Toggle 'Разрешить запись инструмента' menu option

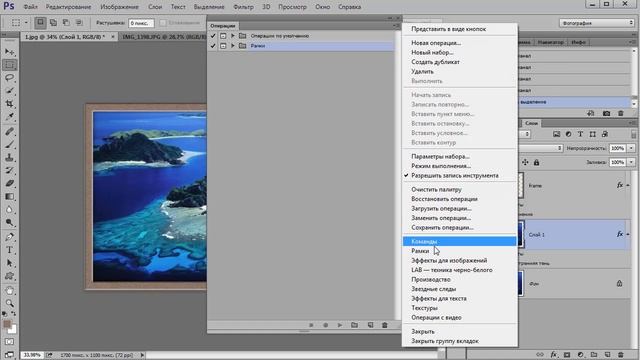point(455,176)
